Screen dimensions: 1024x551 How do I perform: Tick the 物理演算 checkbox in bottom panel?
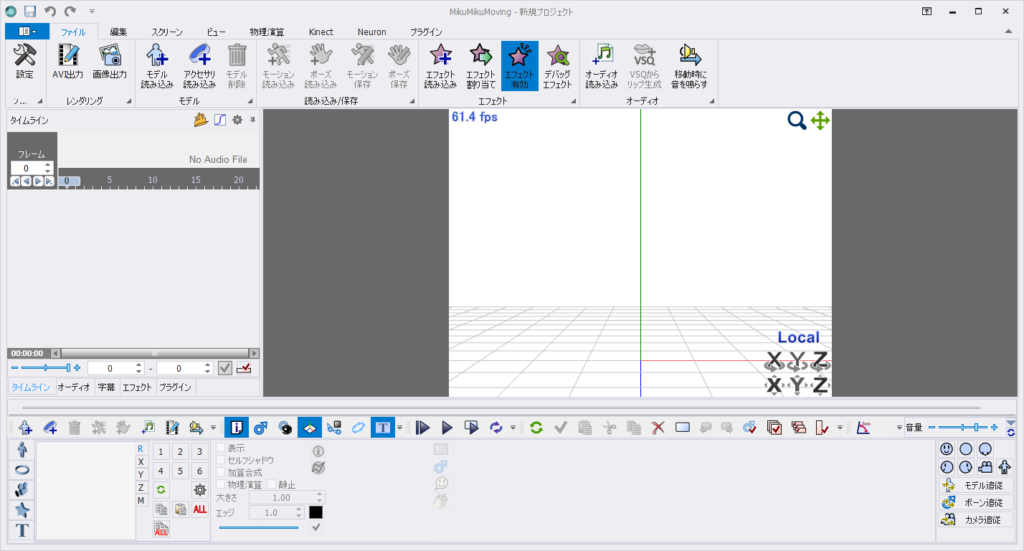[221, 484]
